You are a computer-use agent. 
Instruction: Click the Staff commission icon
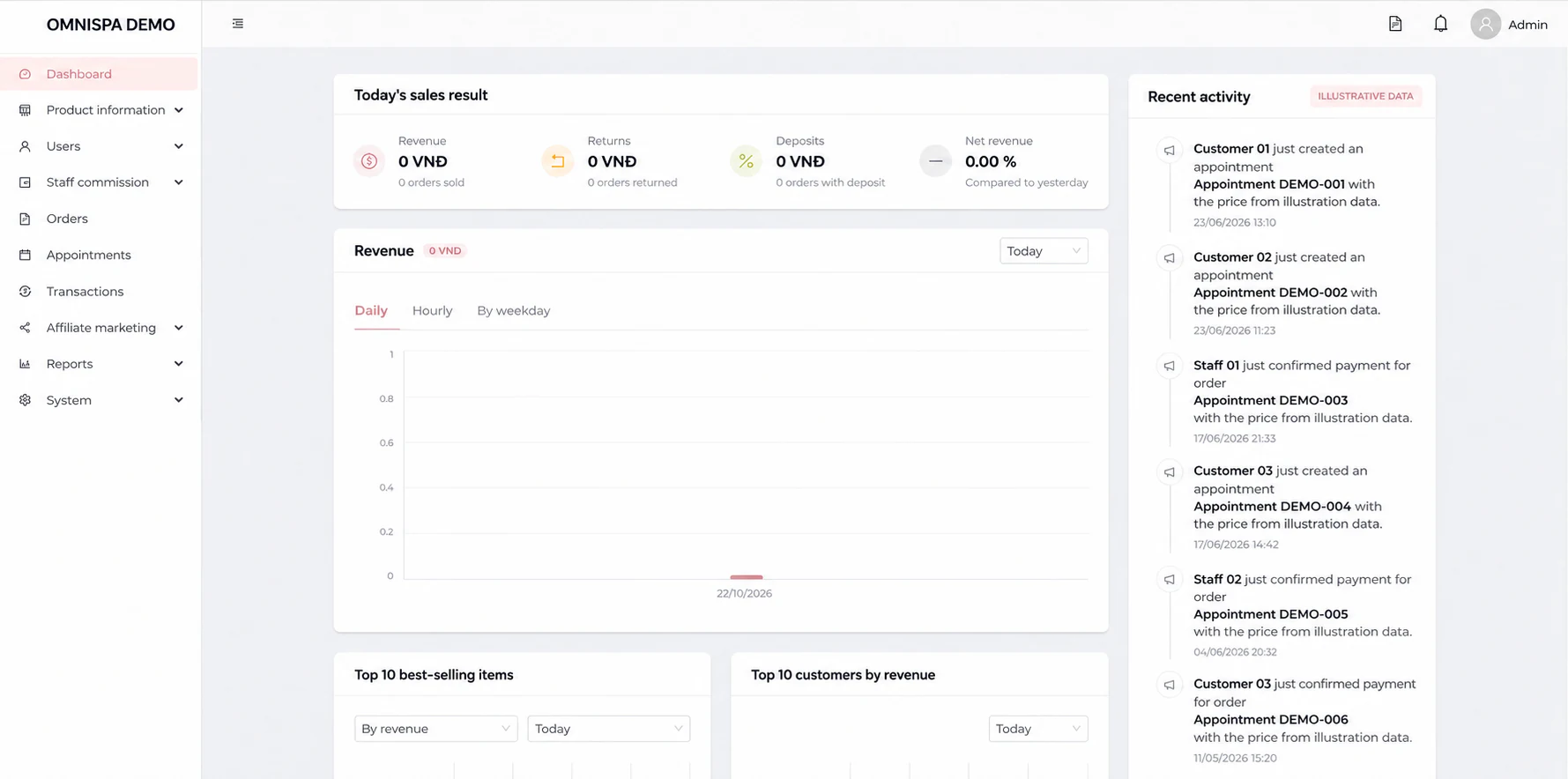click(25, 182)
